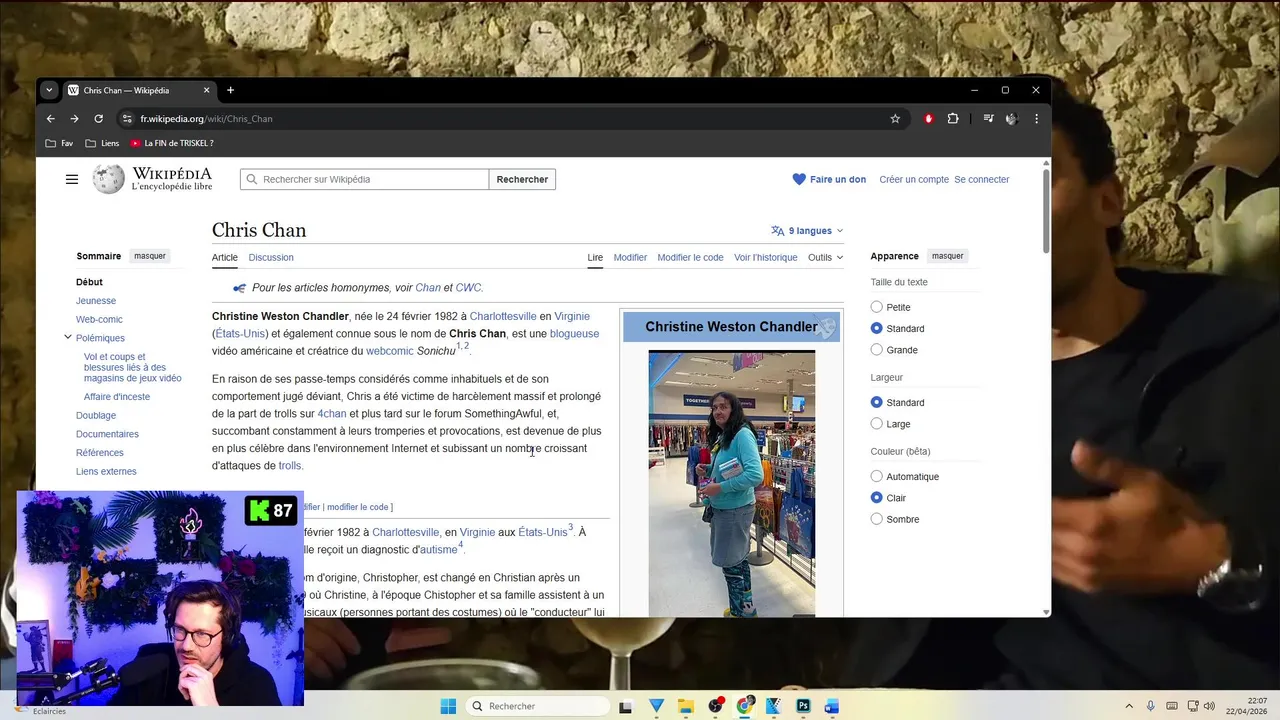Open the blogueuse link
Image resolution: width=1280 pixels, height=720 pixels.
[x=574, y=333]
